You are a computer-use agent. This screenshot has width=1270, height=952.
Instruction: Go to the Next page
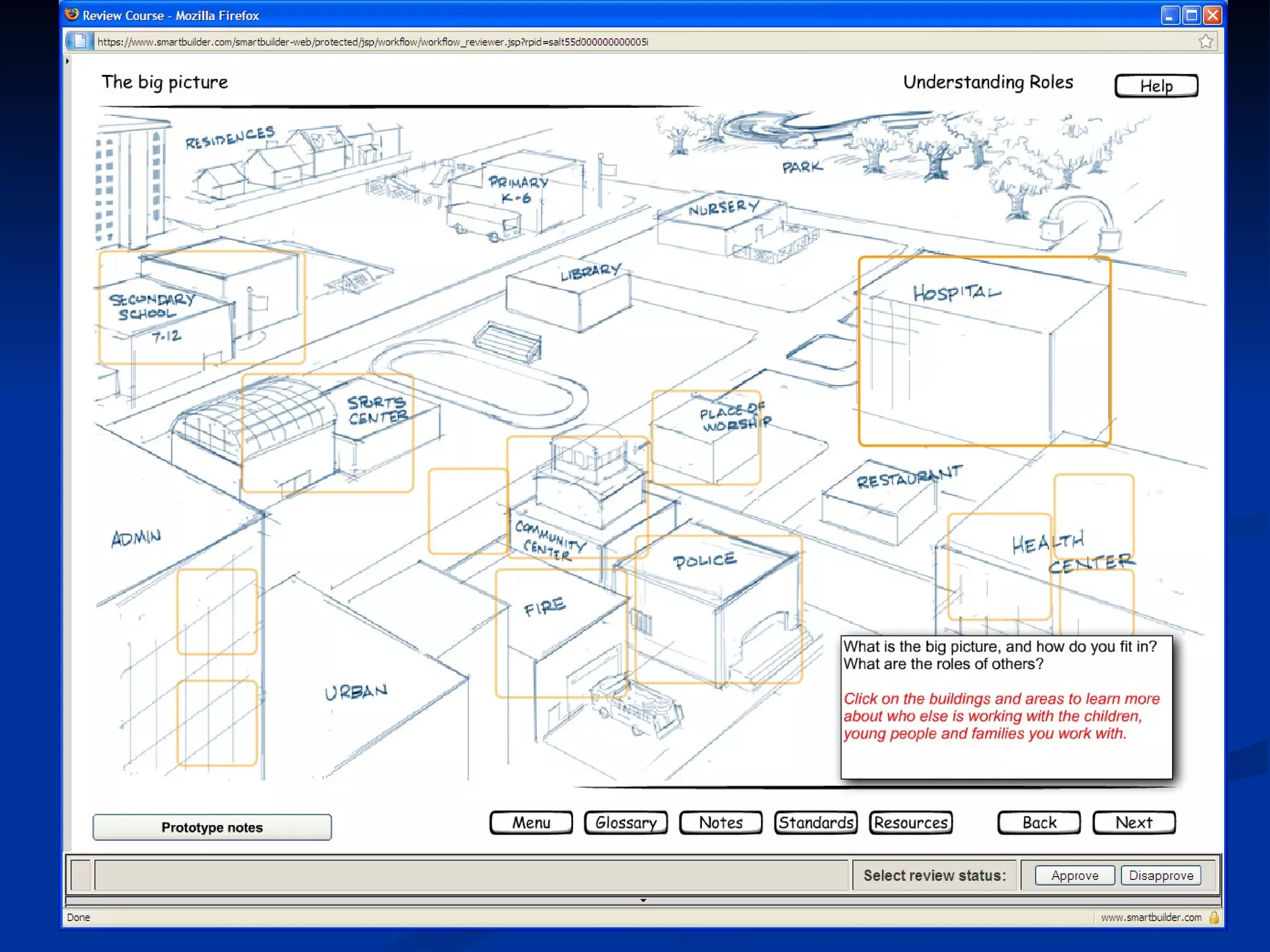[x=1134, y=822]
